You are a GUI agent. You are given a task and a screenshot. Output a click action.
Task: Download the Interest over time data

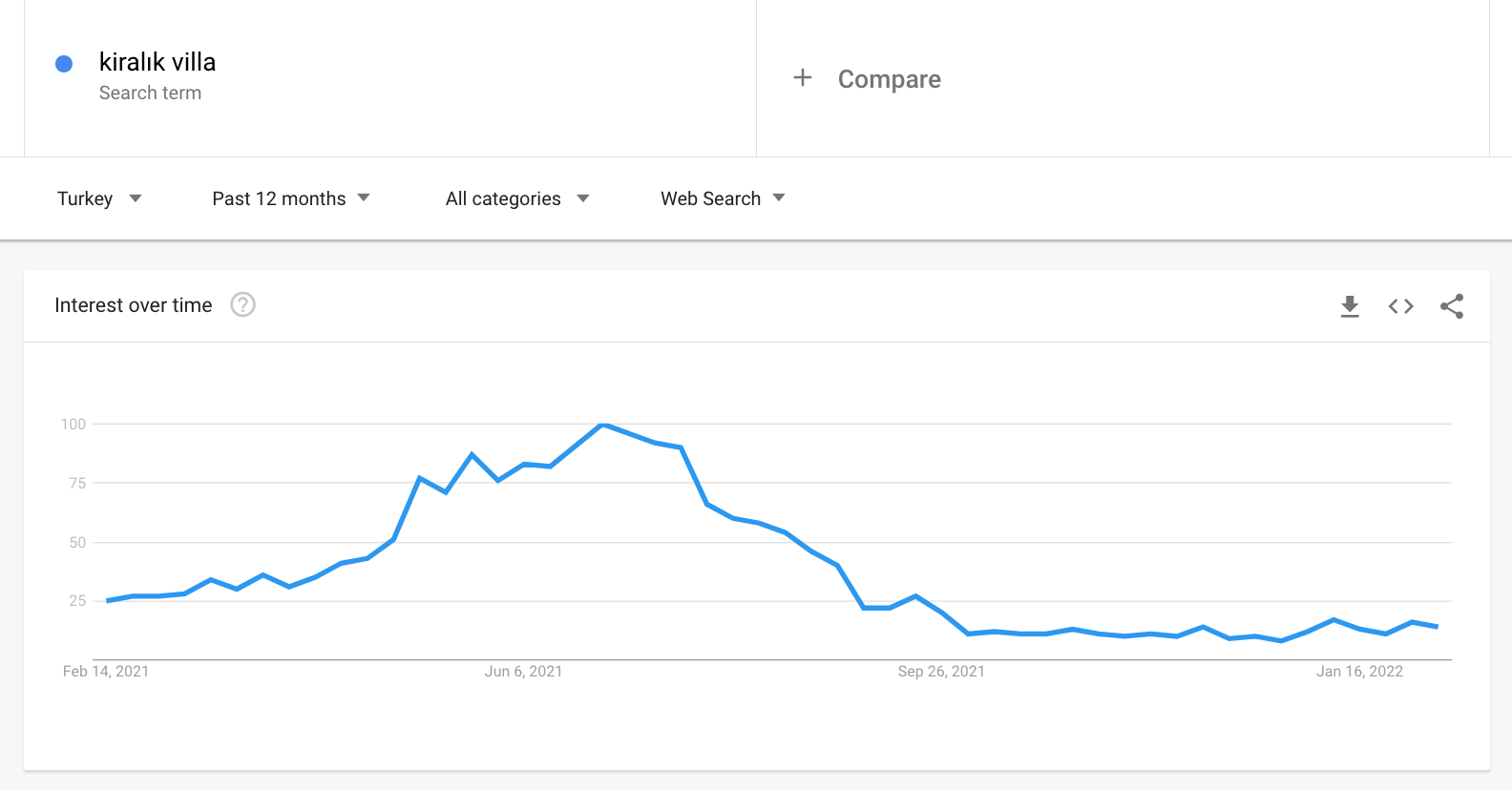point(1350,306)
